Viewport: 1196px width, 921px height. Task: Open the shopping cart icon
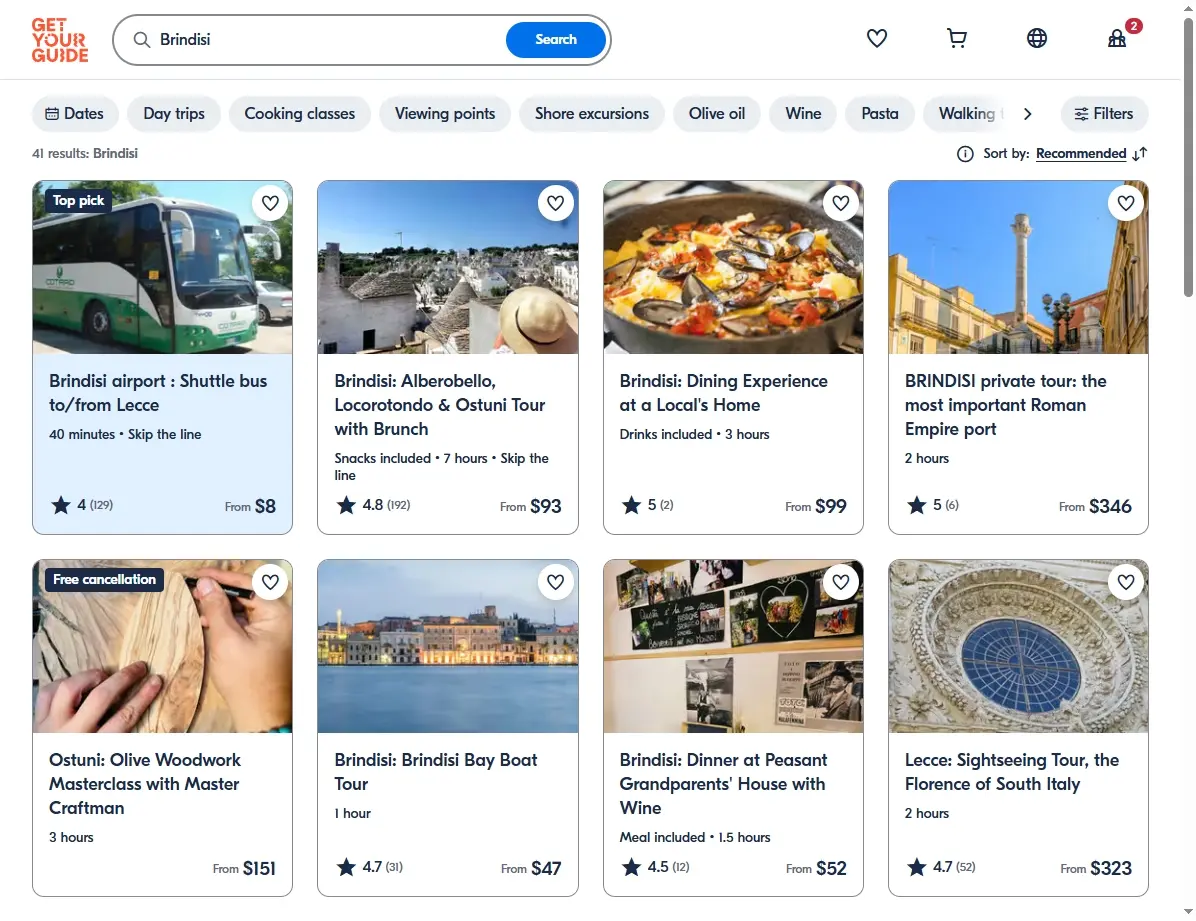pos(956,38)
